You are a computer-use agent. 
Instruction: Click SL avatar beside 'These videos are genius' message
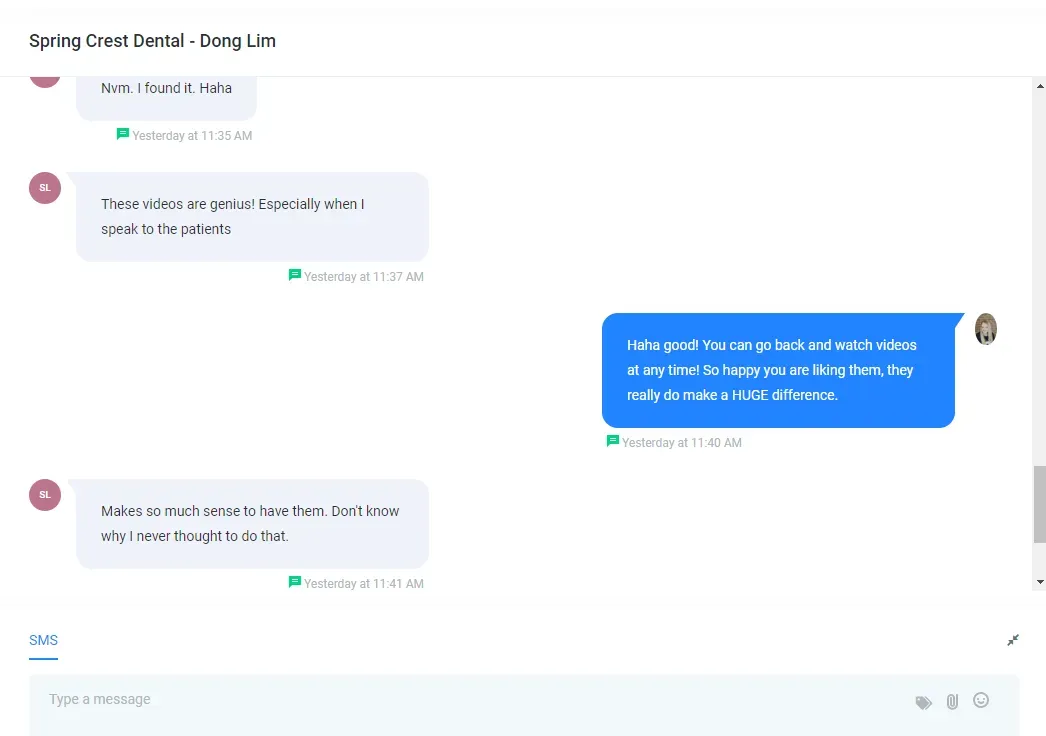click(45, 188)
